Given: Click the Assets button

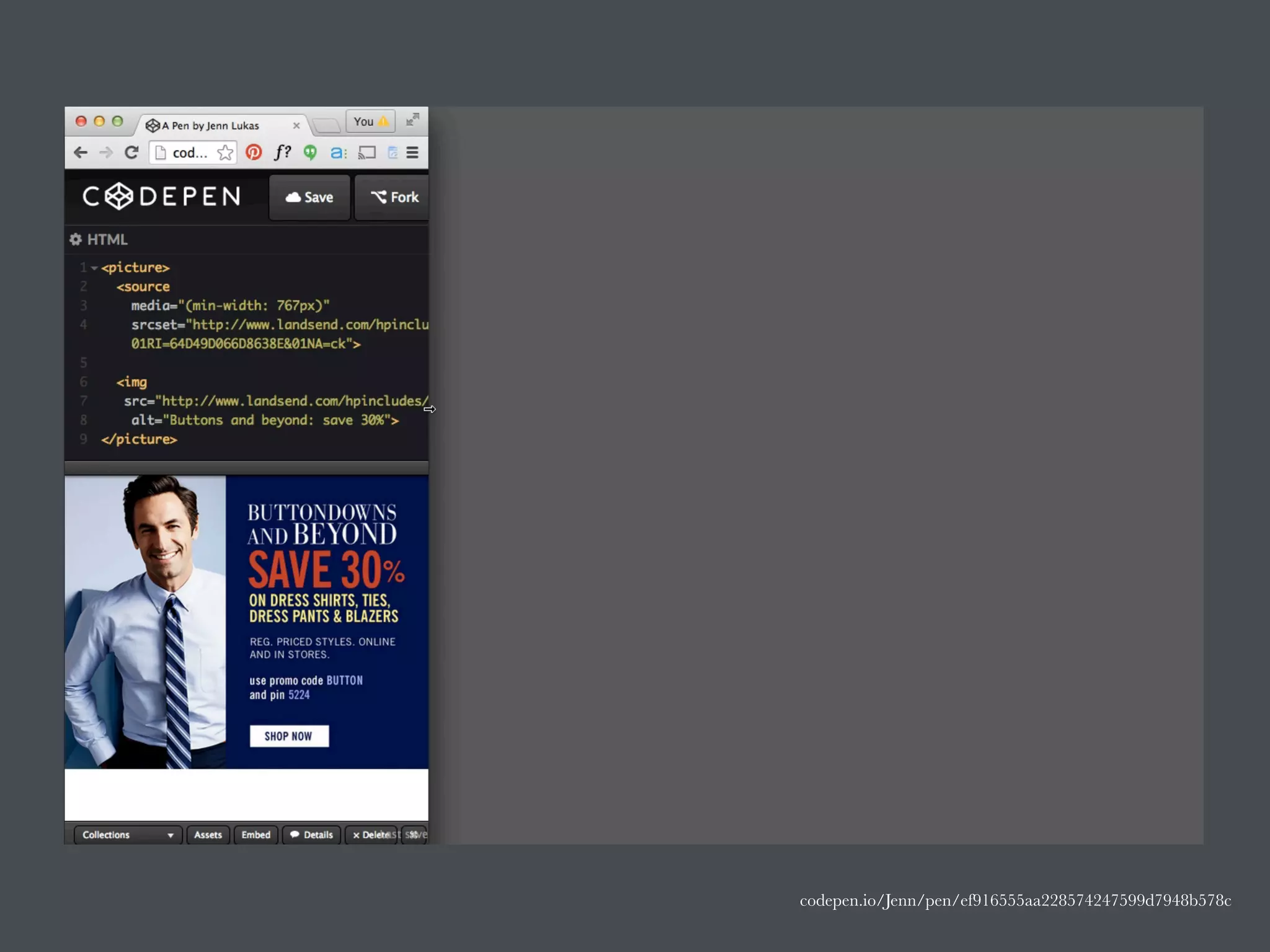Looking at the screenshot, I should coord(208,835).
